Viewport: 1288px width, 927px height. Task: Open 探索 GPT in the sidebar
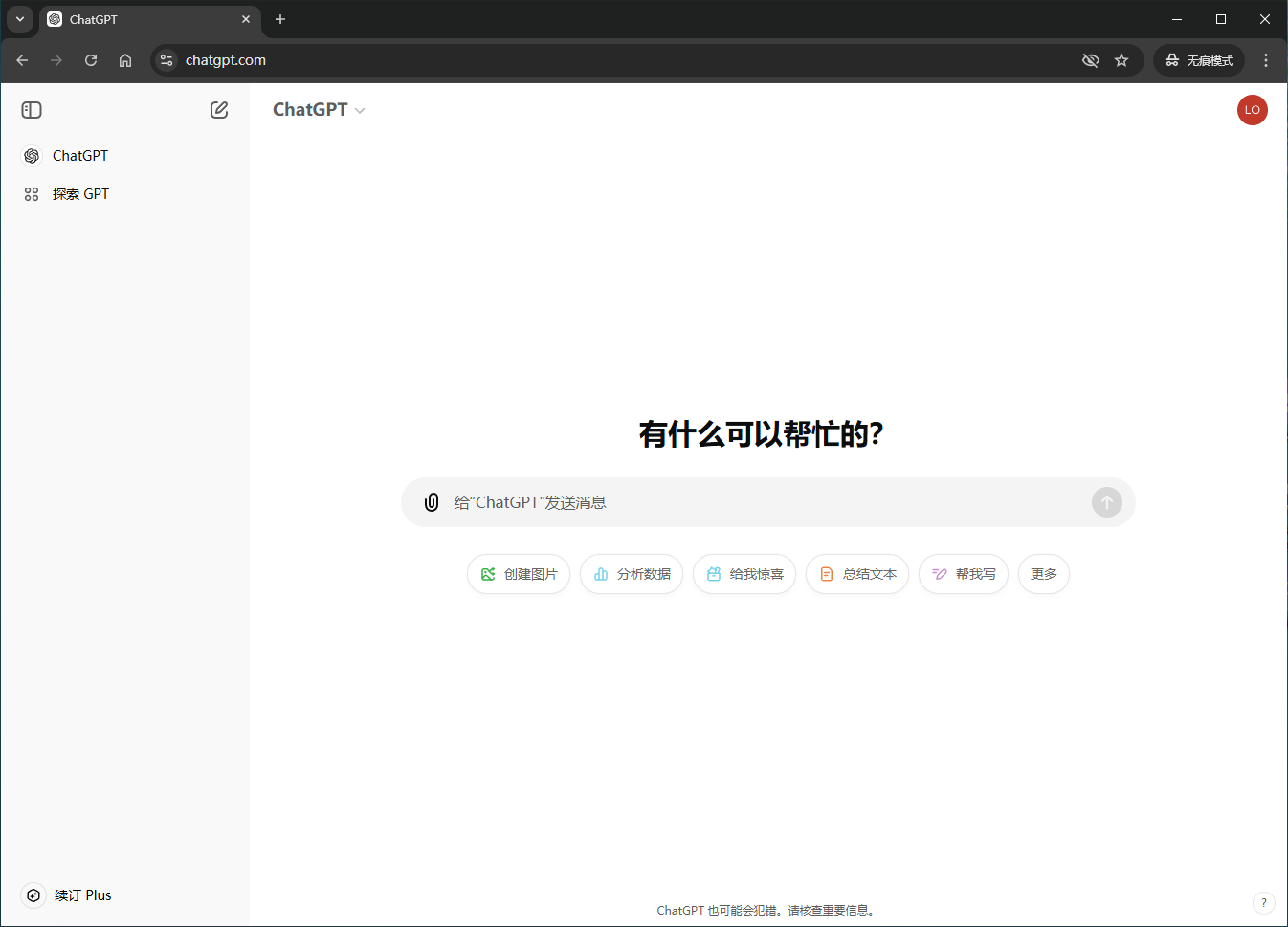80,194
